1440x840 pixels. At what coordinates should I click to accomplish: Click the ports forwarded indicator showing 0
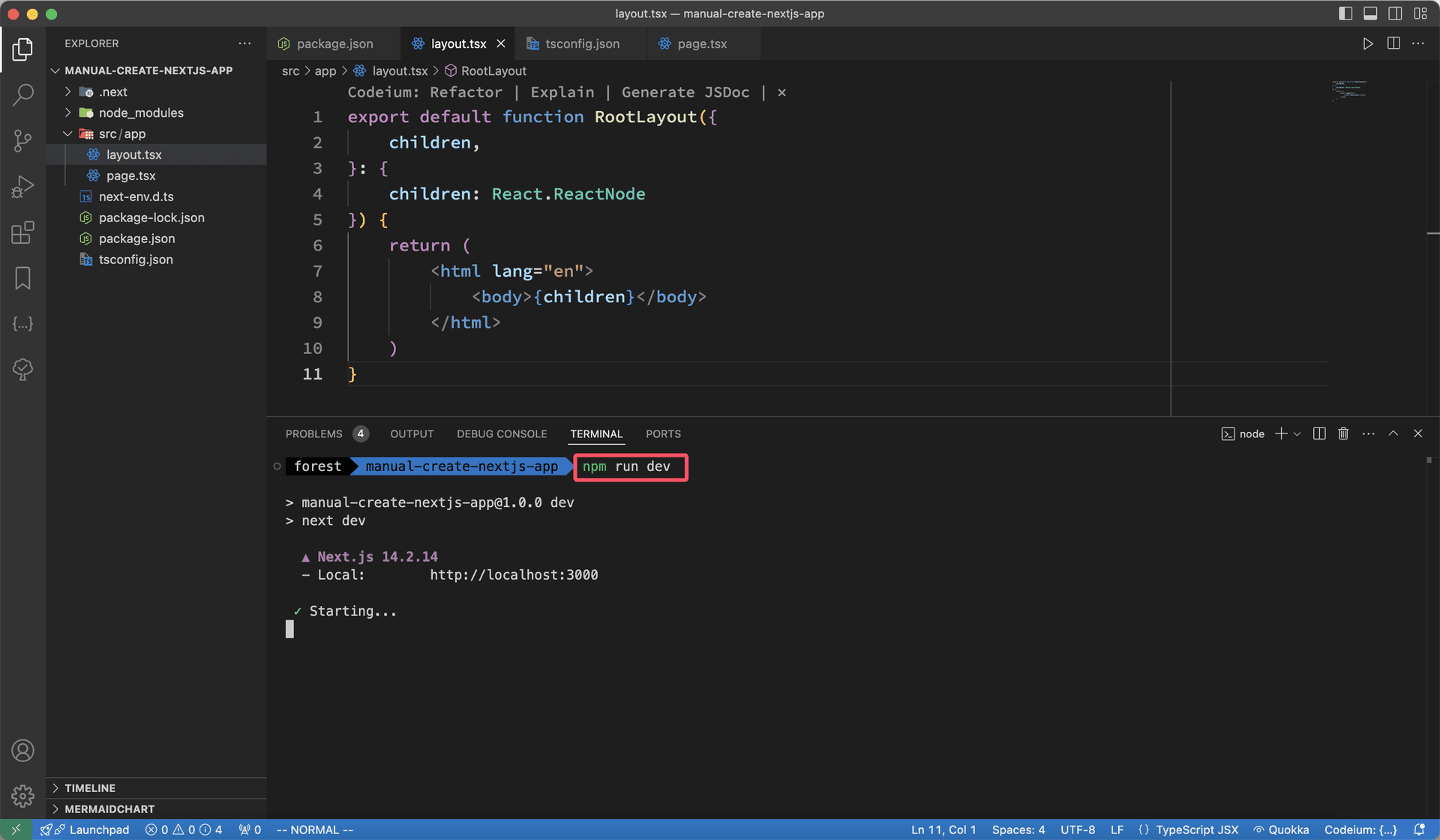tap(250, 829)
